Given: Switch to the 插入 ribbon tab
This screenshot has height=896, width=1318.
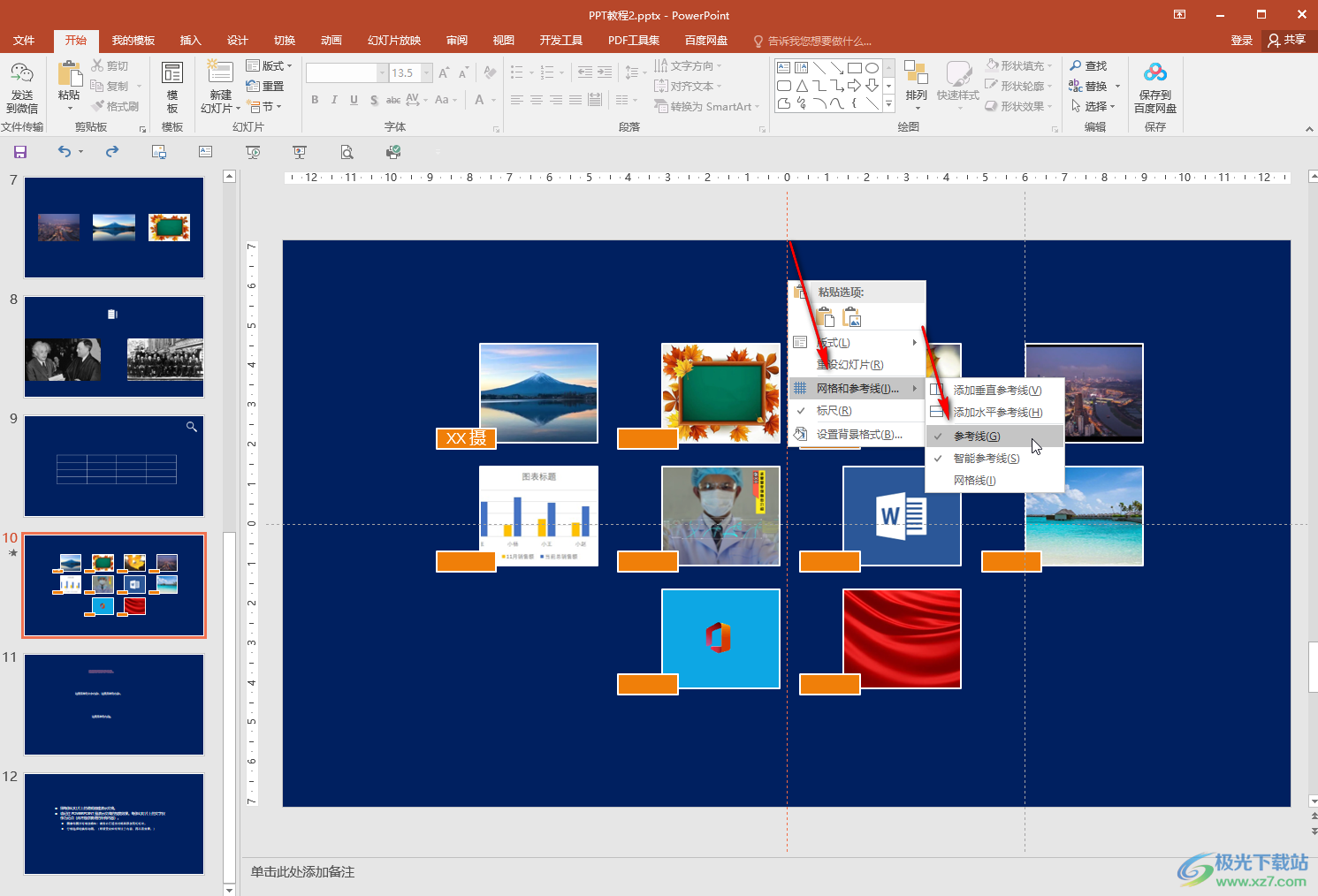Looking at the screenshot, I should (x=191, y=41).
